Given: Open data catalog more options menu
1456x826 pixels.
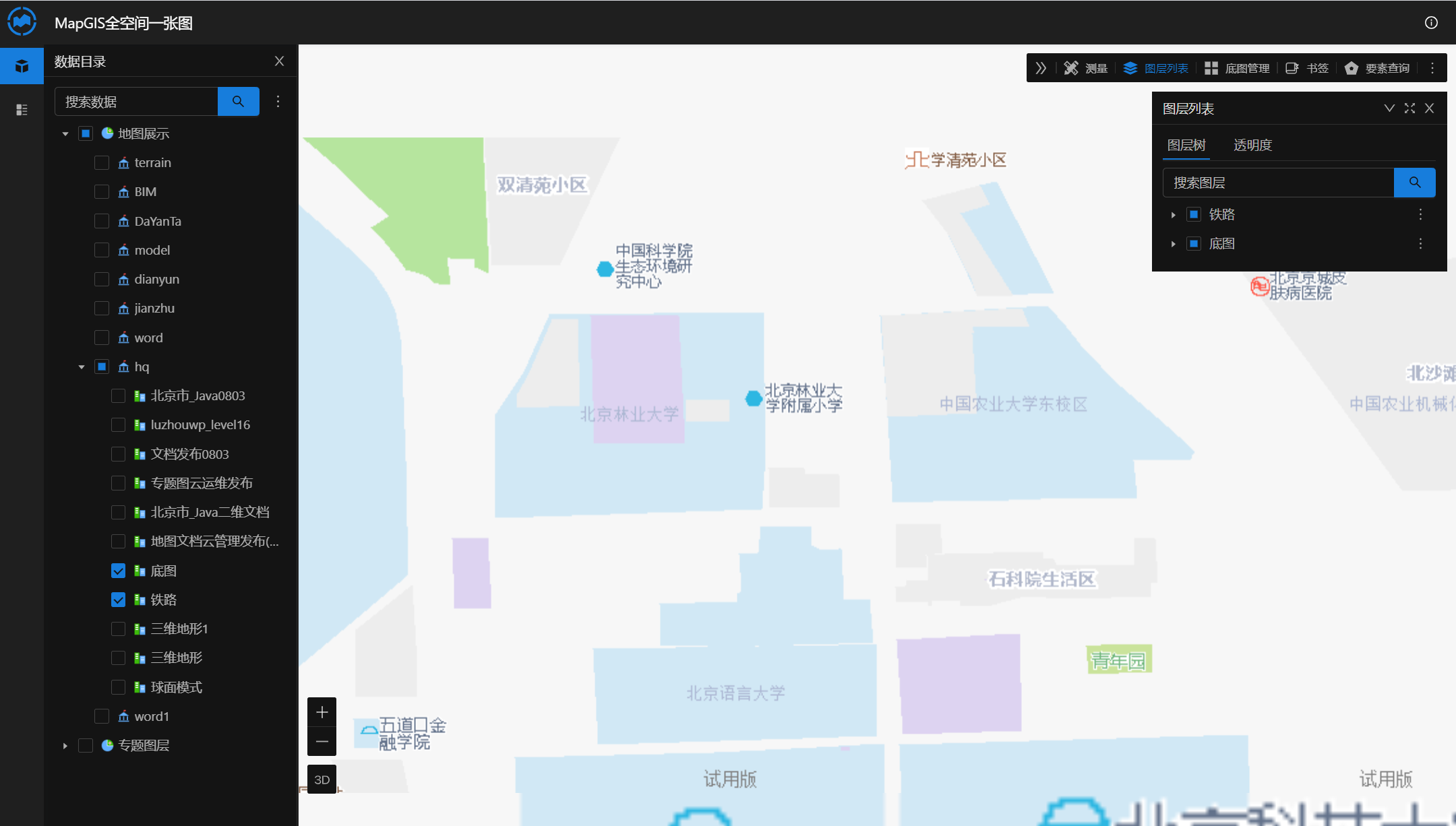Looking at the screenshot, I should pyautogui.click(x=278, y=102).
